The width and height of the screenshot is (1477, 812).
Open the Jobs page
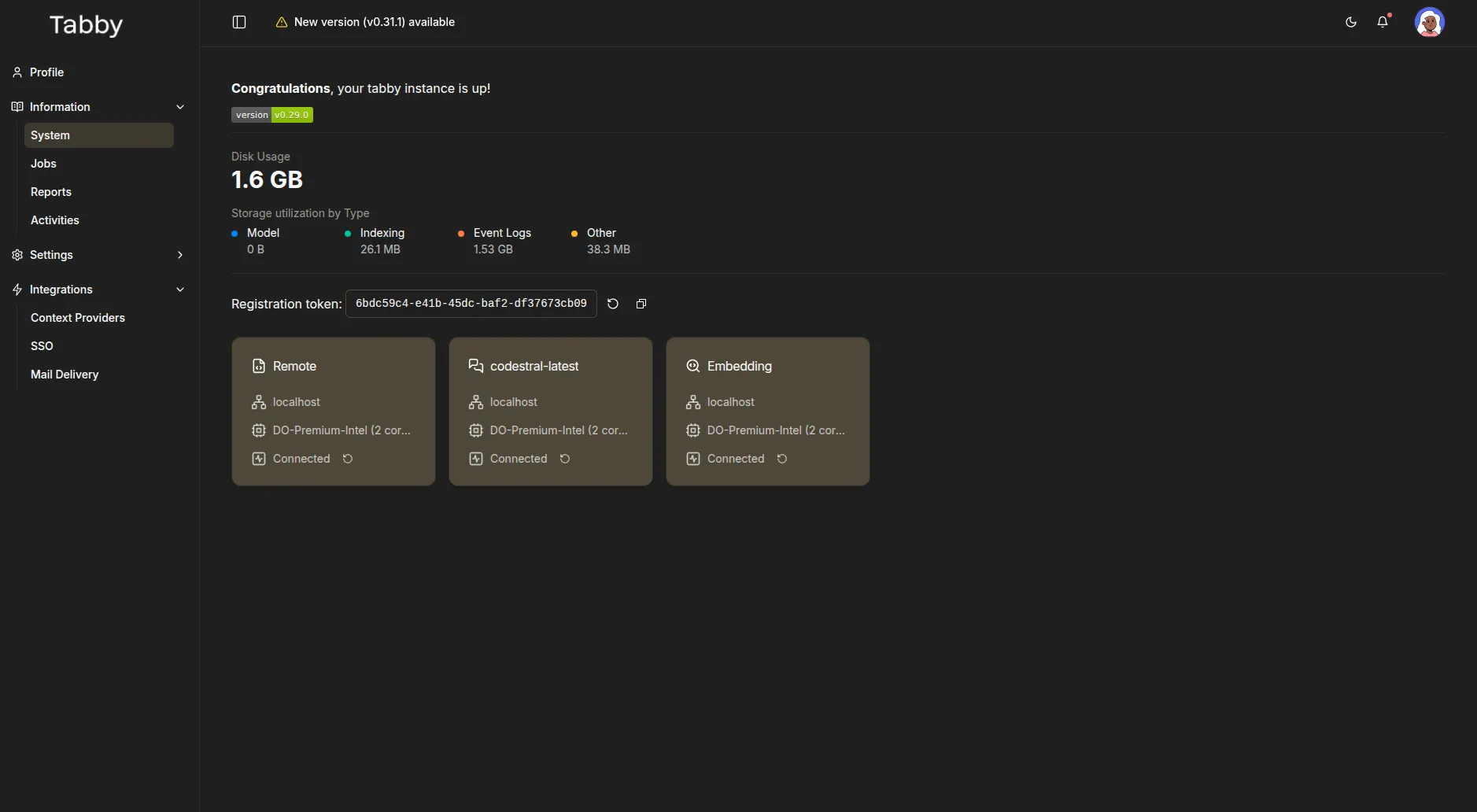(43, 164)
